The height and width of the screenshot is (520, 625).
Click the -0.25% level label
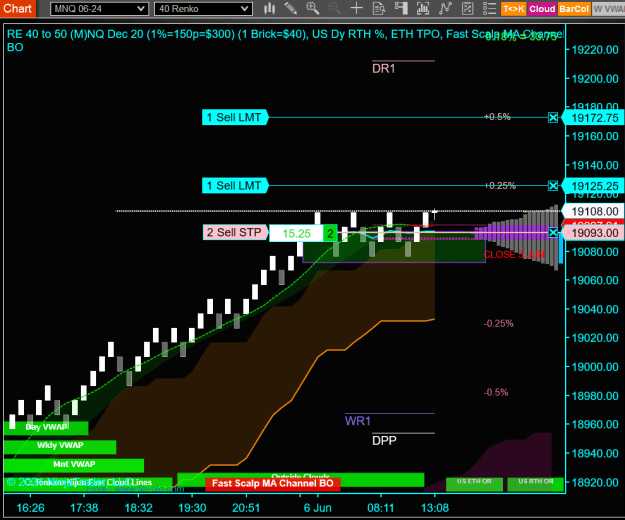pyautogui.click(x=499, y=324)
